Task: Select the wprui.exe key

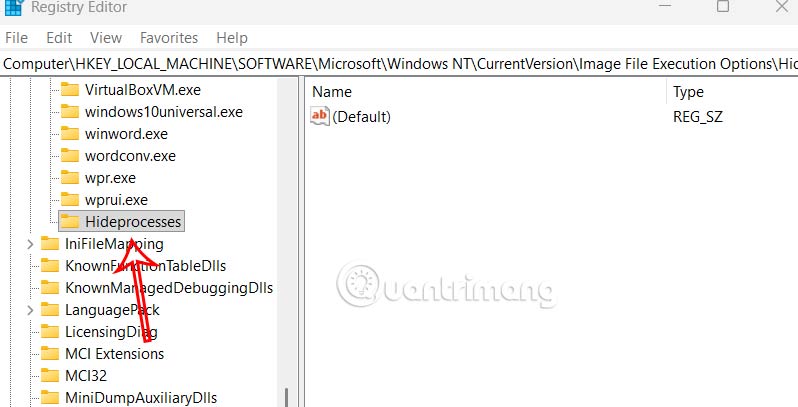Action: [117, 200]
